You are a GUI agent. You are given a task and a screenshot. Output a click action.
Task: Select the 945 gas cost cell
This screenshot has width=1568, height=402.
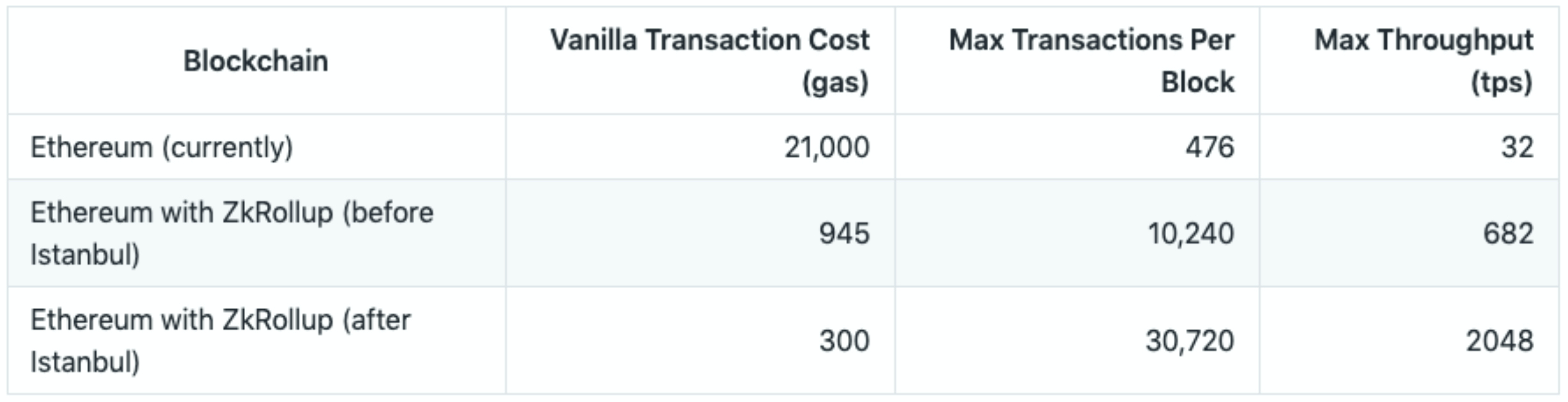coord(844,233)
